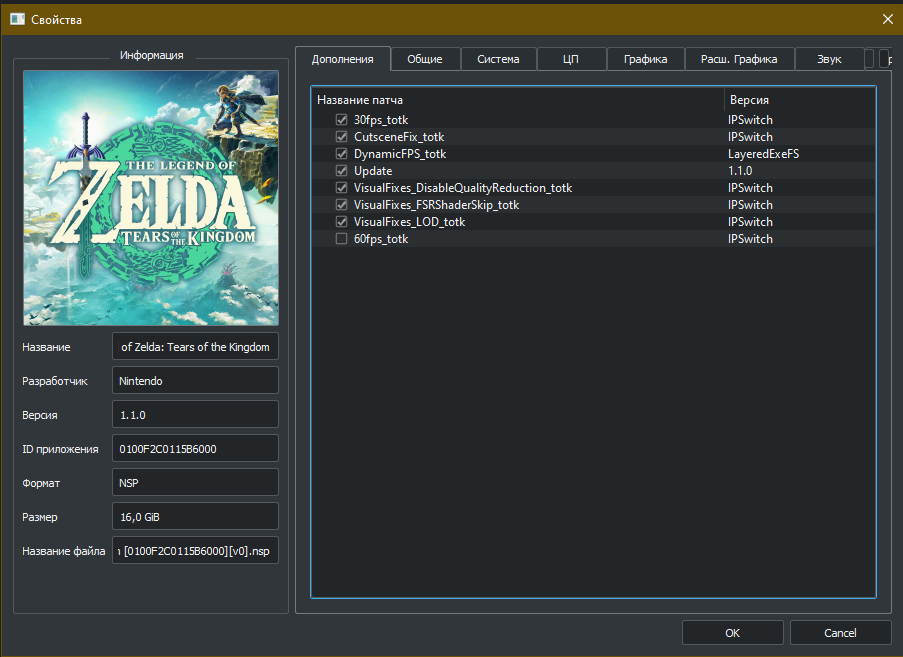The height and width of the screenshot is (657, 903).
Task: Toggle VisualFixes_DisableQualityReduction_totk checkbox
Action: click(x=342, y=188)
